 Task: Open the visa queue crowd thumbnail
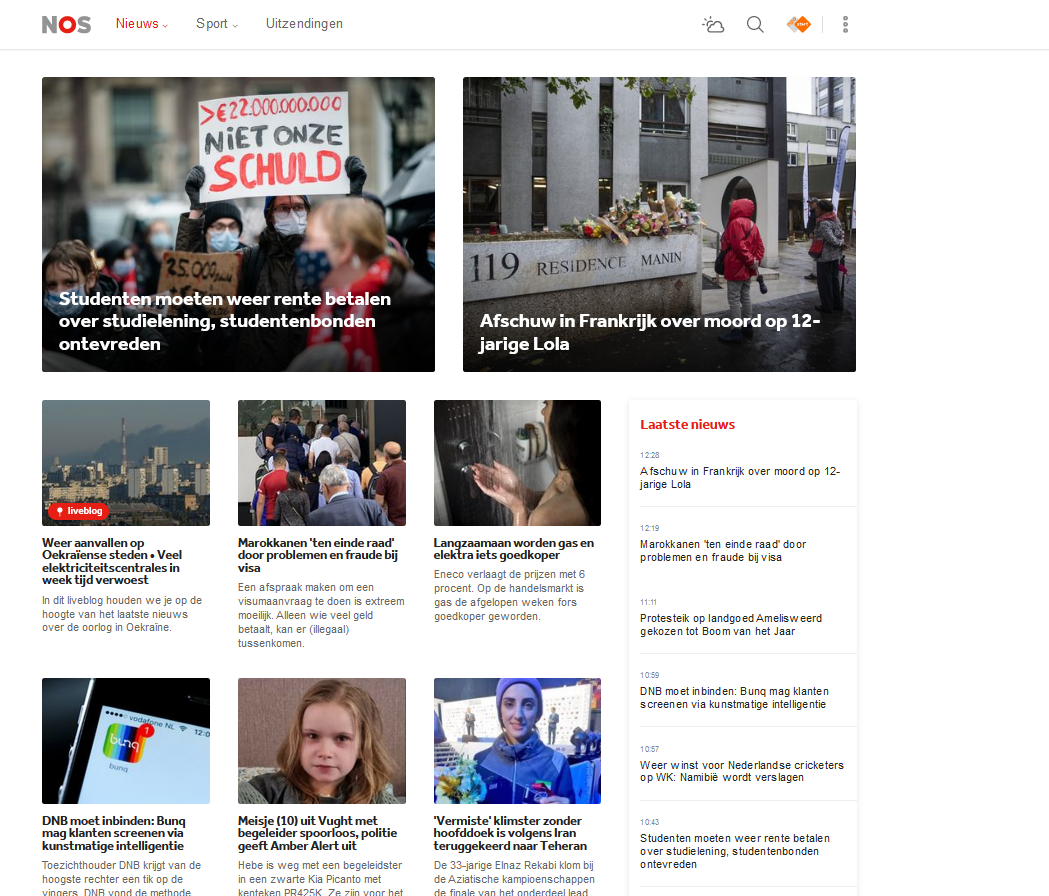[x=322, y=463]
